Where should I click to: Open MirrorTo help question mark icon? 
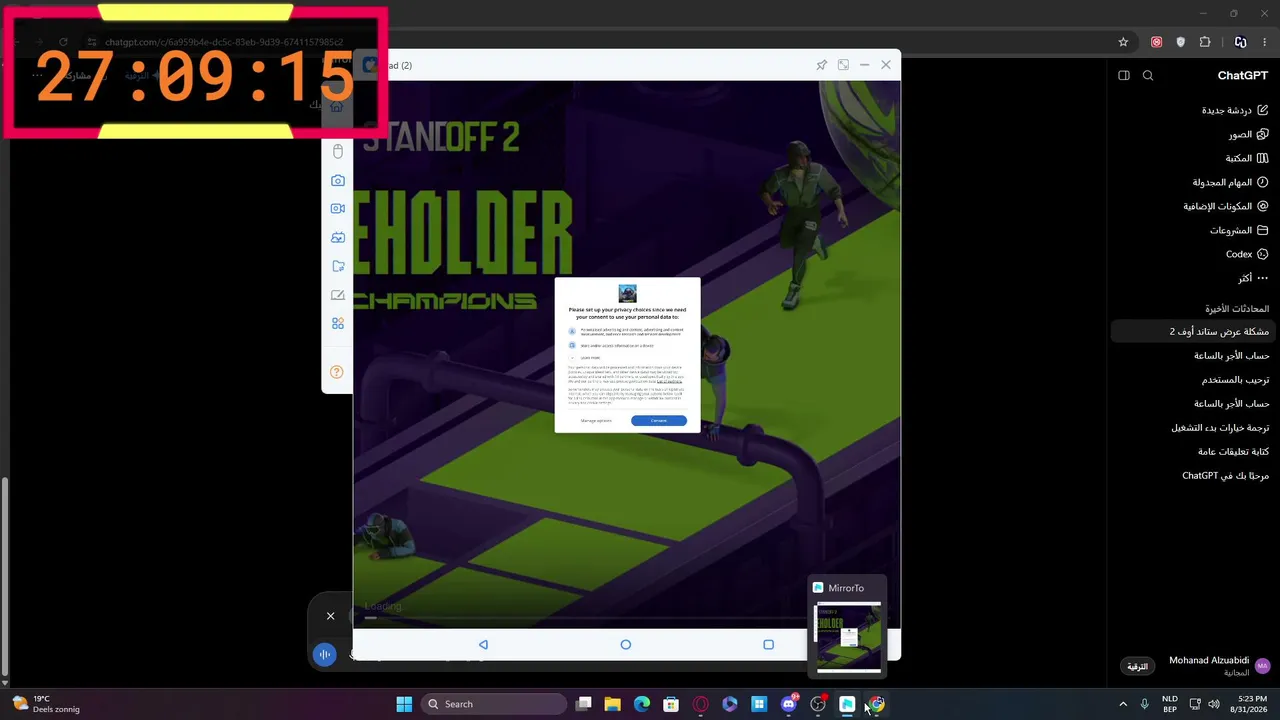337,372
